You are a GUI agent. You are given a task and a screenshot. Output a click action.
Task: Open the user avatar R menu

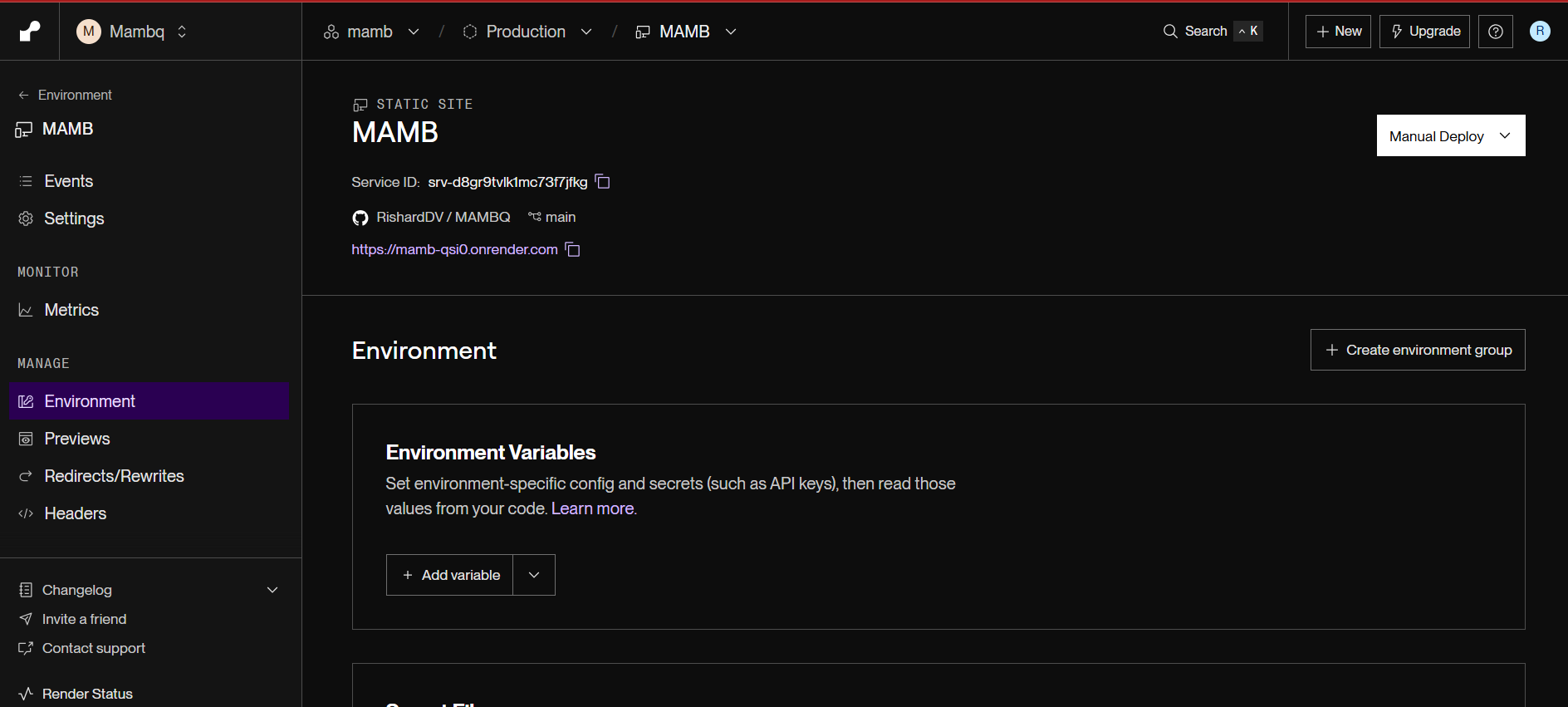coord(1540,32)
